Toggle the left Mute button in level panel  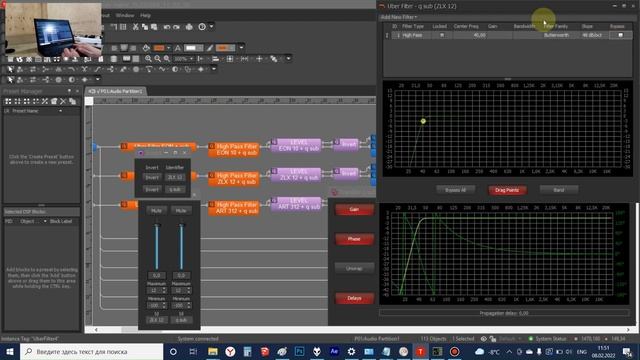coord(156,211)
